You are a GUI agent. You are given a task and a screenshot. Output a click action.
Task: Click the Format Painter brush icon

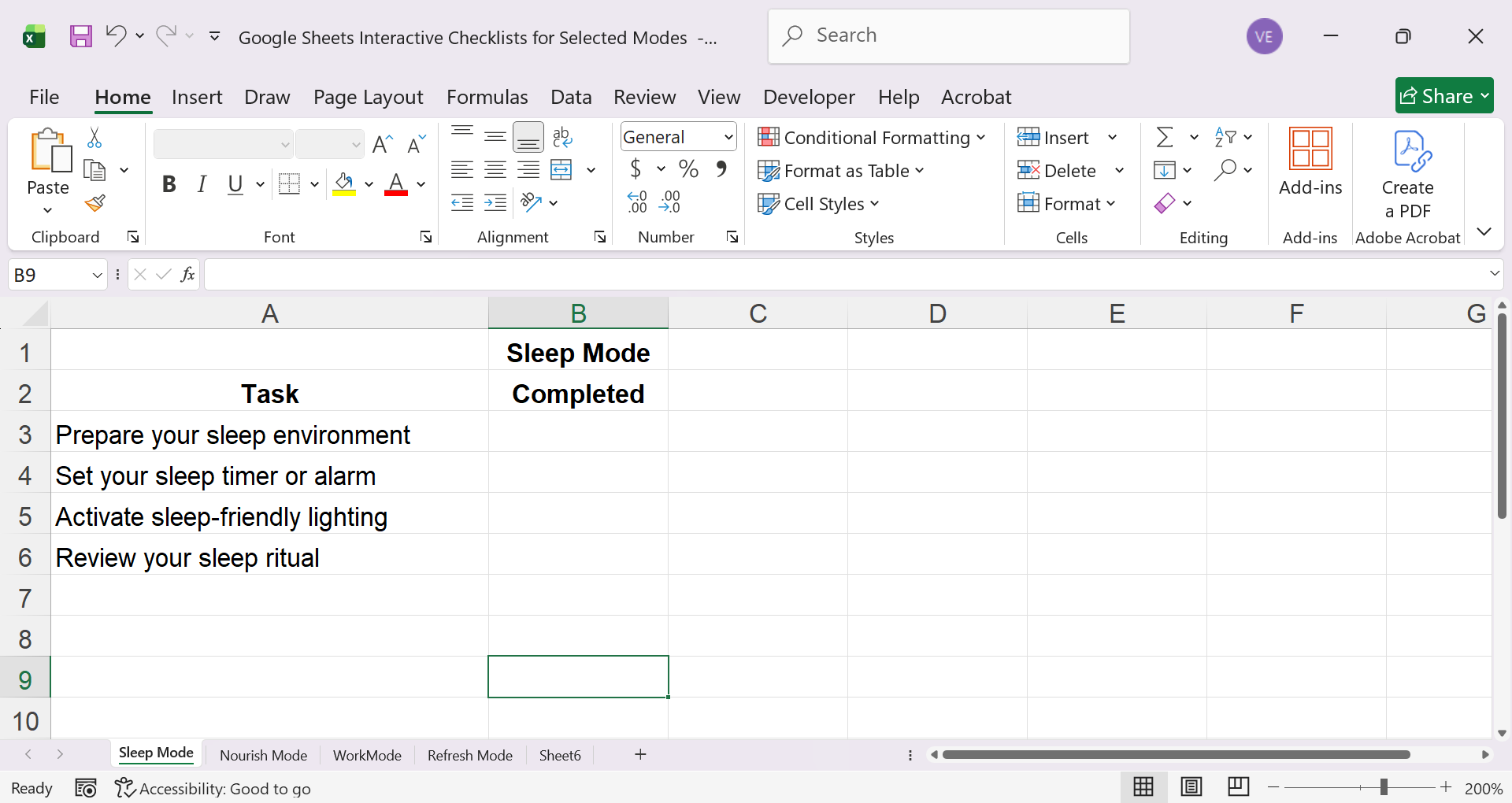pos(95,204)
